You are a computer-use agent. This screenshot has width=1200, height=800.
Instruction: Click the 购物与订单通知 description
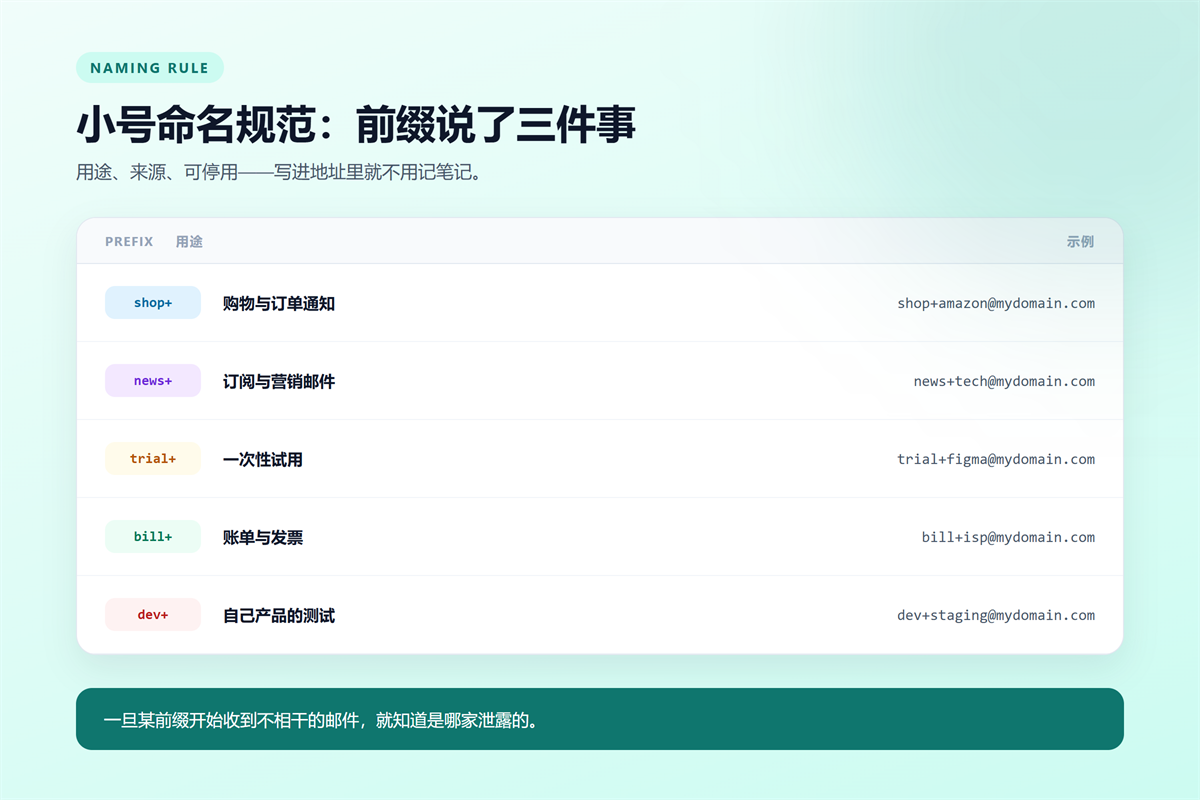(279, 303)
